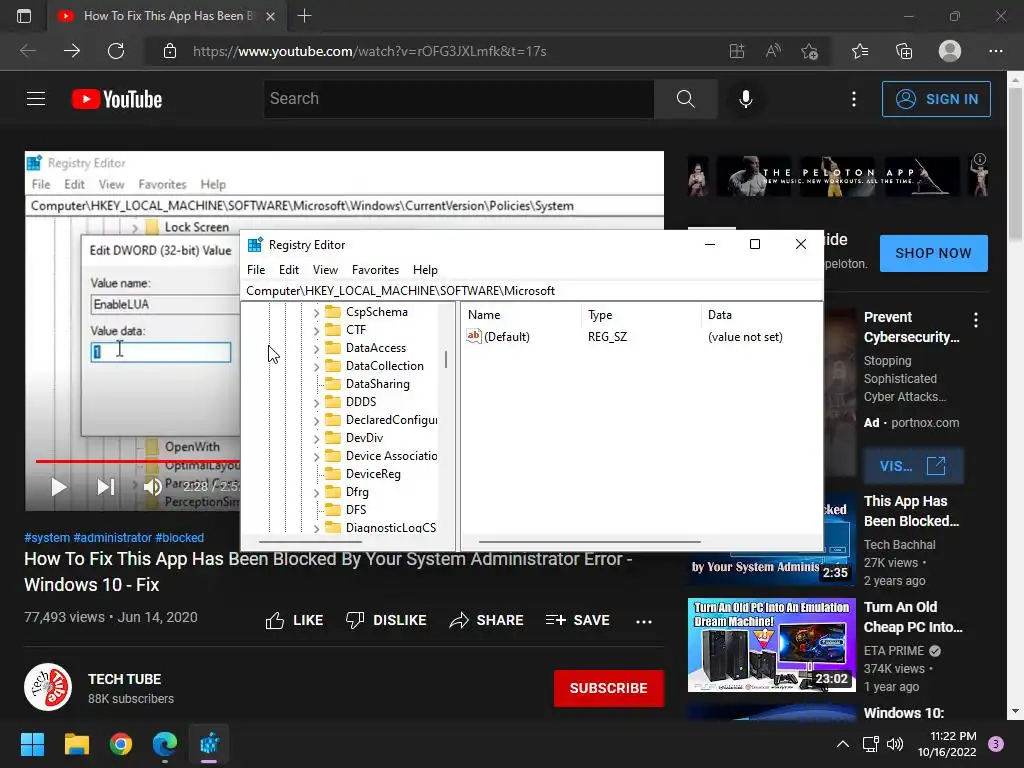
Task: Search with your voice microphone
Action: [745, 99]
